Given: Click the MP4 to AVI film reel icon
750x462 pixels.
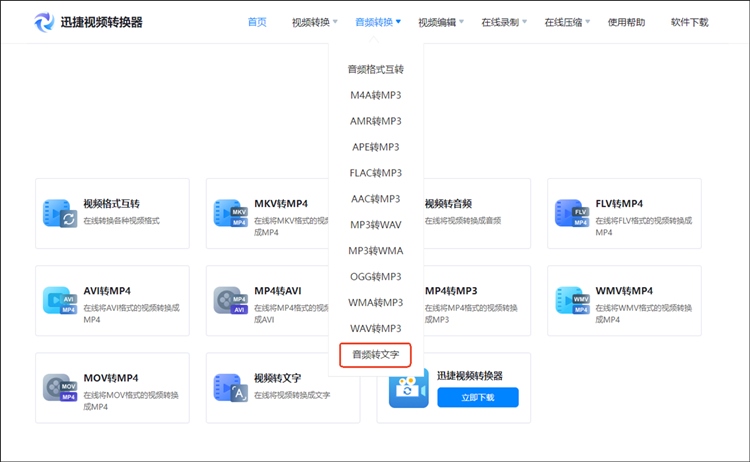Looking at the screenshot, I should tap(231, 300).
